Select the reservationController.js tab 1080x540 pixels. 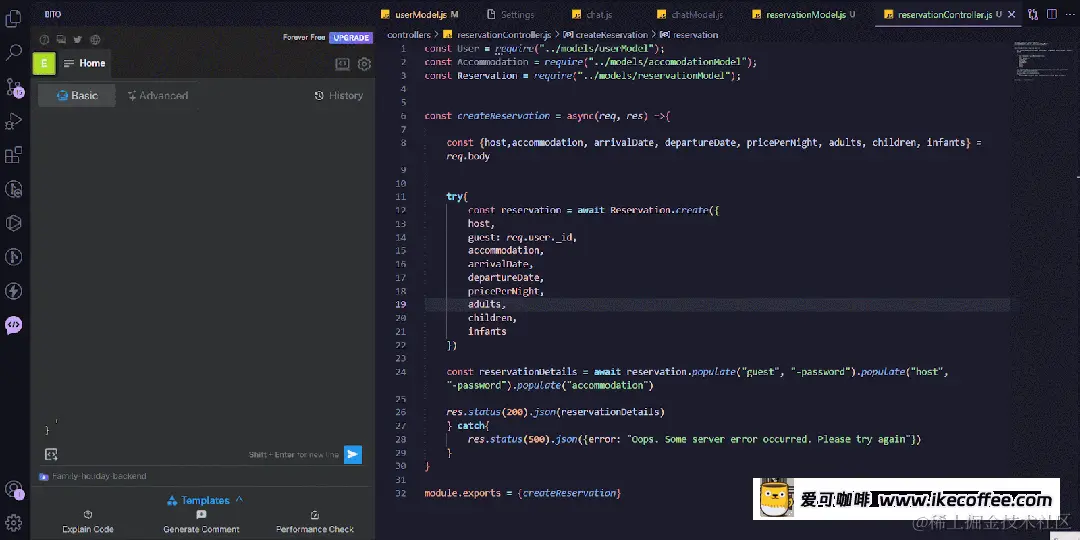944,14
